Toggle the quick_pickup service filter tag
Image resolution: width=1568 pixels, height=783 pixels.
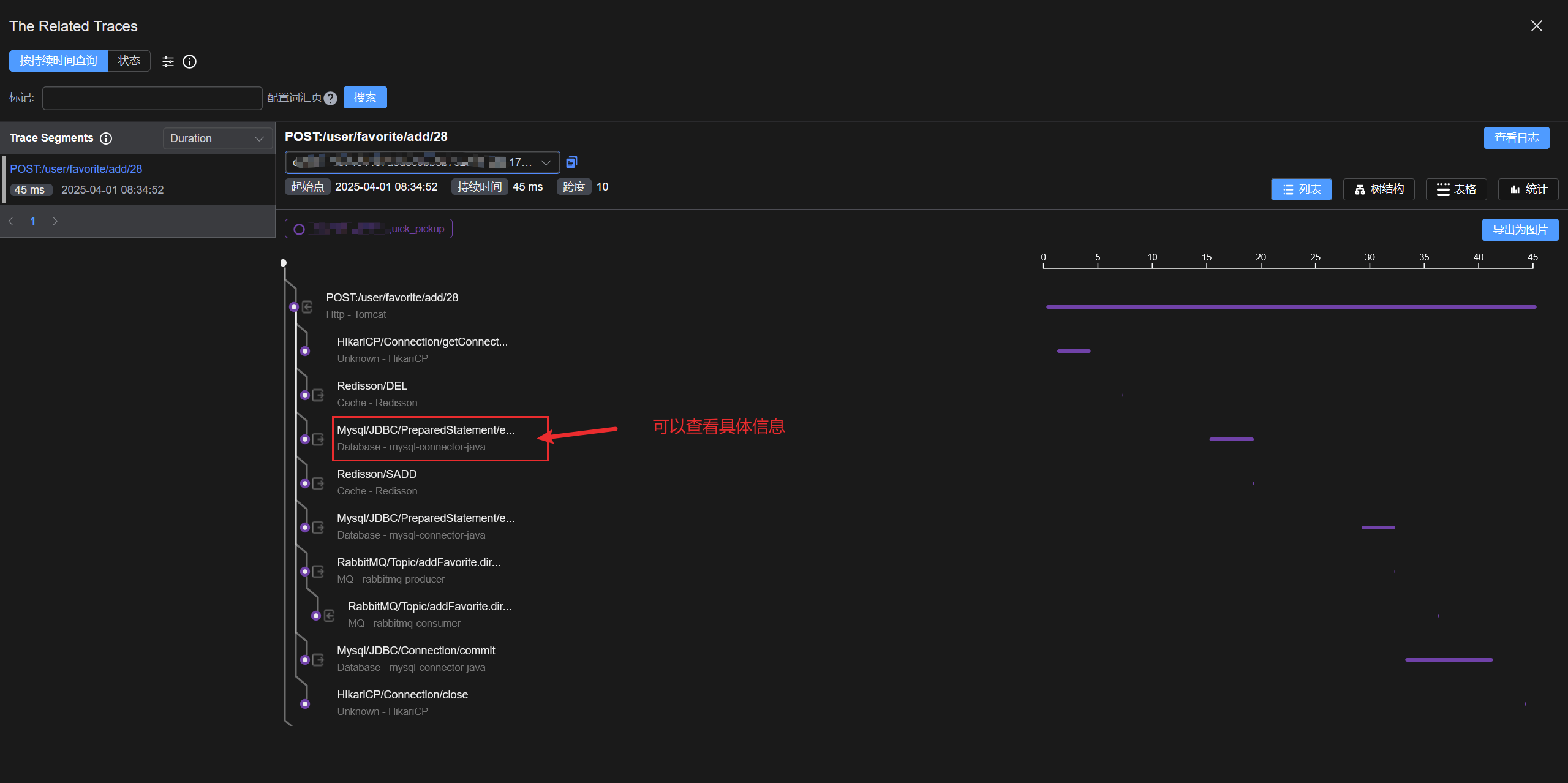click(368, 229)
